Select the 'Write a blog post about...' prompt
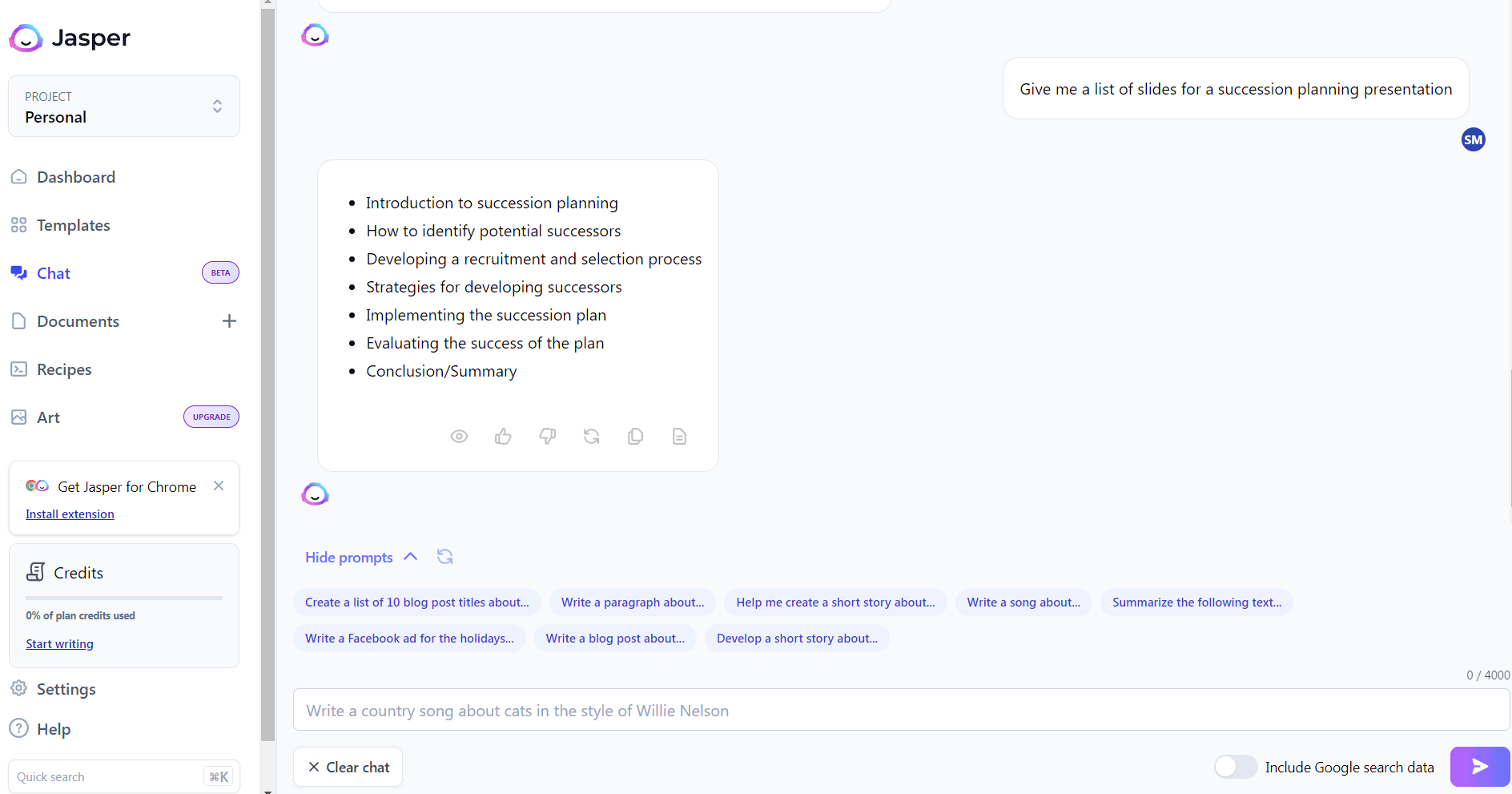Screen dimensions: 1512x794 tap(615, 639)
